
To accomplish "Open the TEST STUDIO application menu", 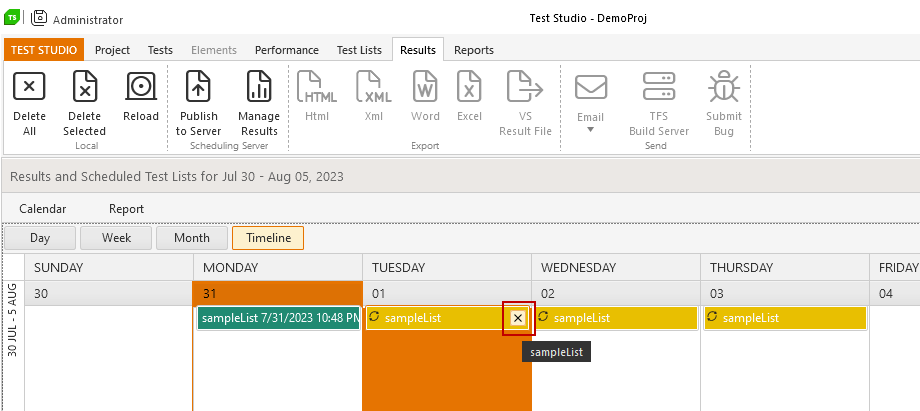I will click(44, 50).
